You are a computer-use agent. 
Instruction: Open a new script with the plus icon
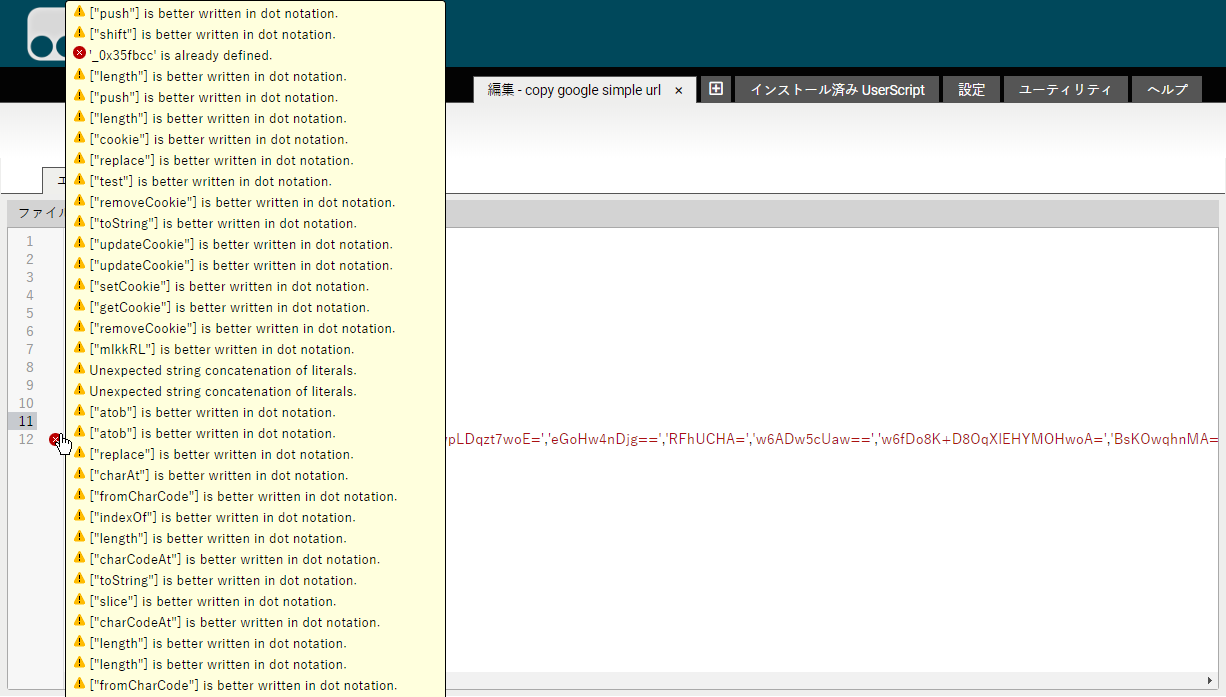click(716, 89)
